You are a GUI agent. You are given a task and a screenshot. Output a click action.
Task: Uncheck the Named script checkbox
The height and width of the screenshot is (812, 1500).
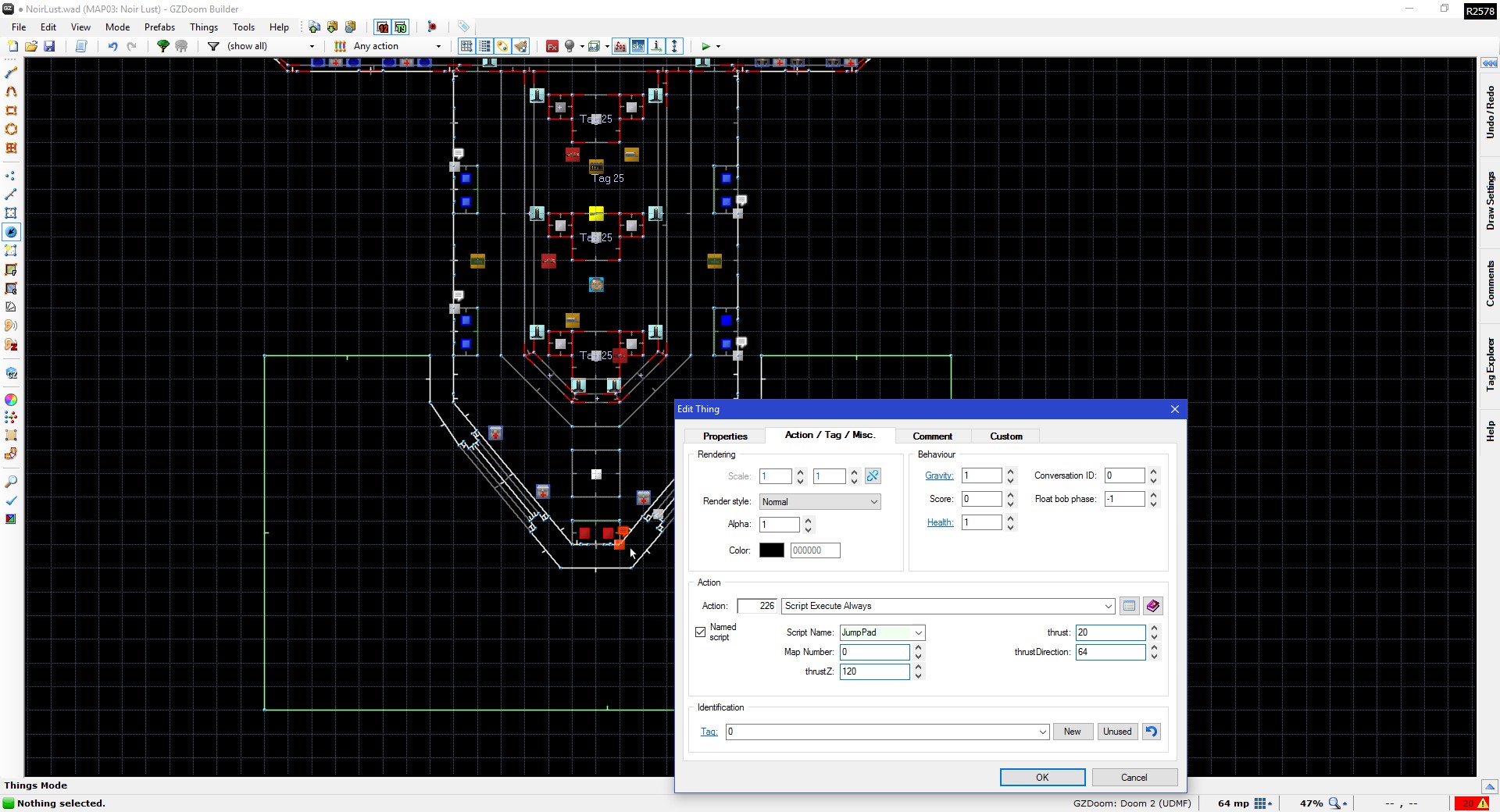701,632
